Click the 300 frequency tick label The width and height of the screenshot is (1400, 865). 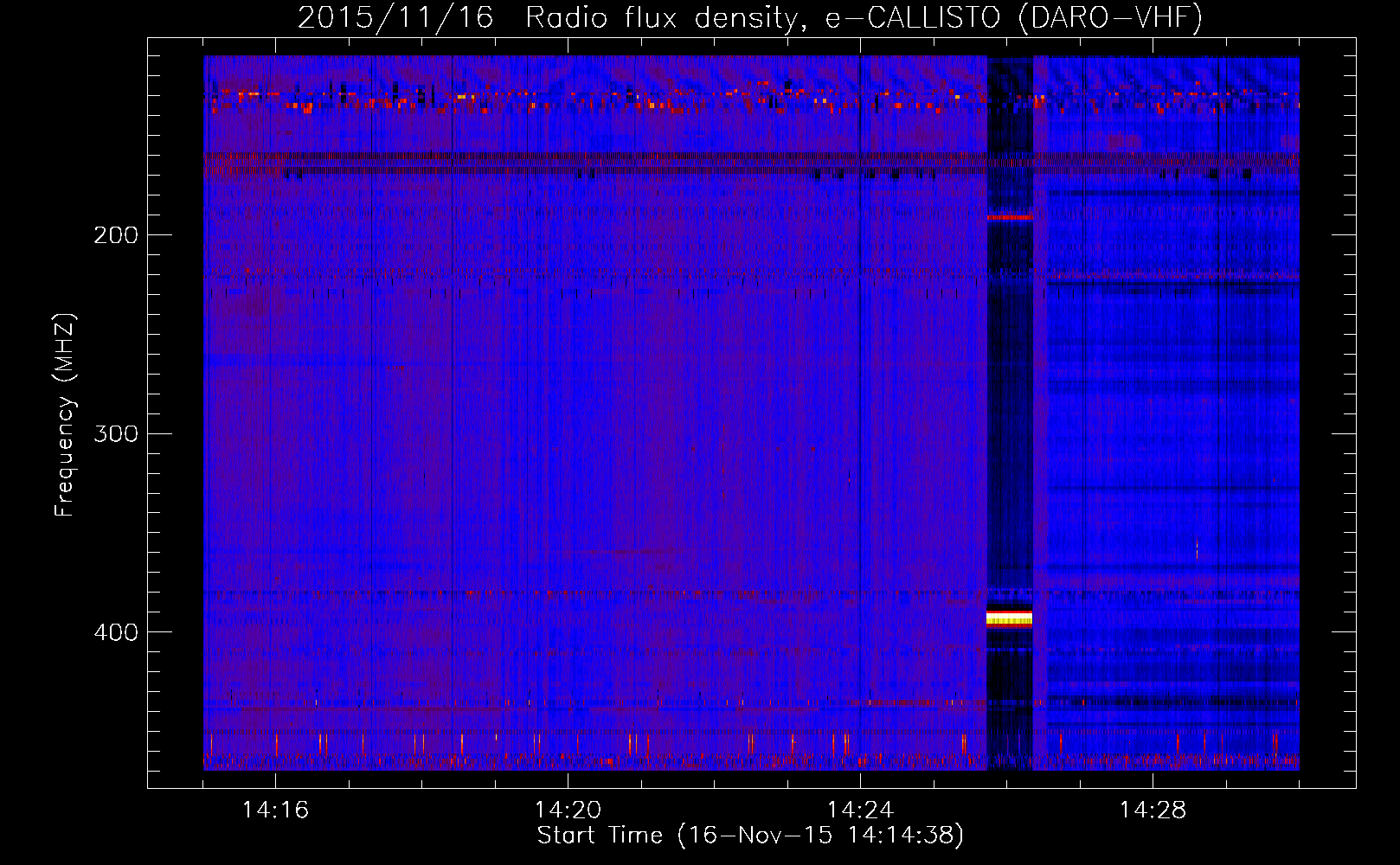click(116, 433)
